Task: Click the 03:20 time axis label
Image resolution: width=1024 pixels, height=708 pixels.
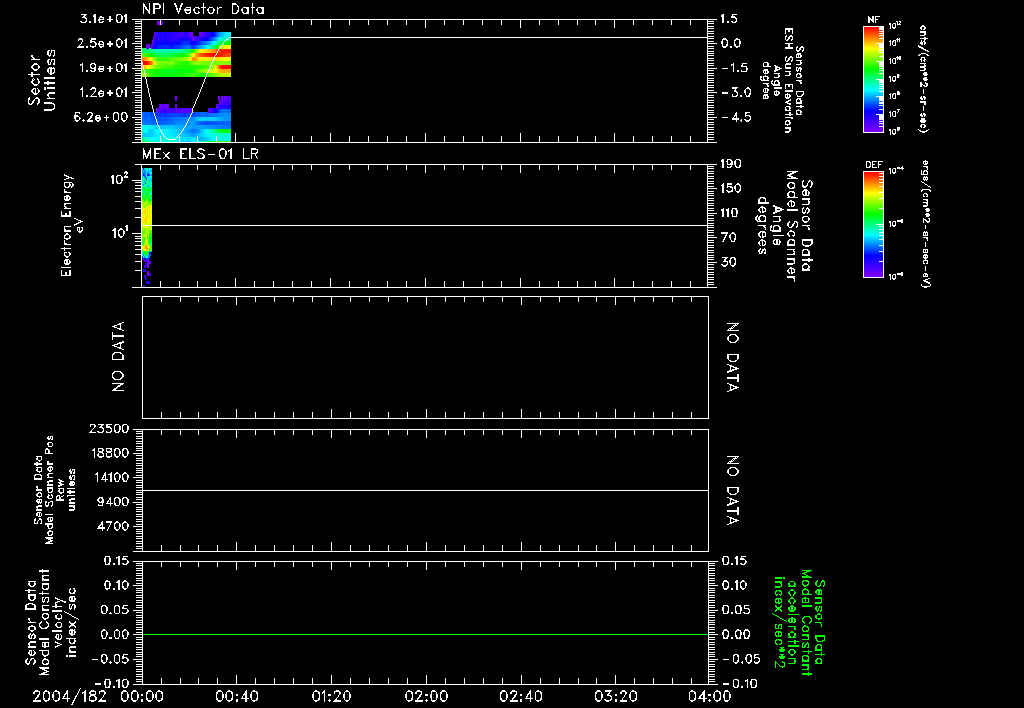Action: tap(616, 696)
